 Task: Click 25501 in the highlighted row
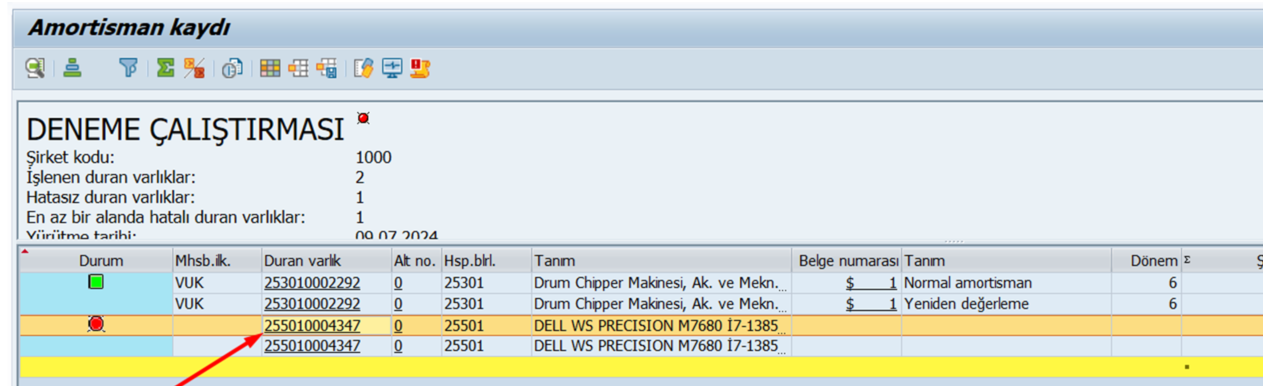coord(464,325)
